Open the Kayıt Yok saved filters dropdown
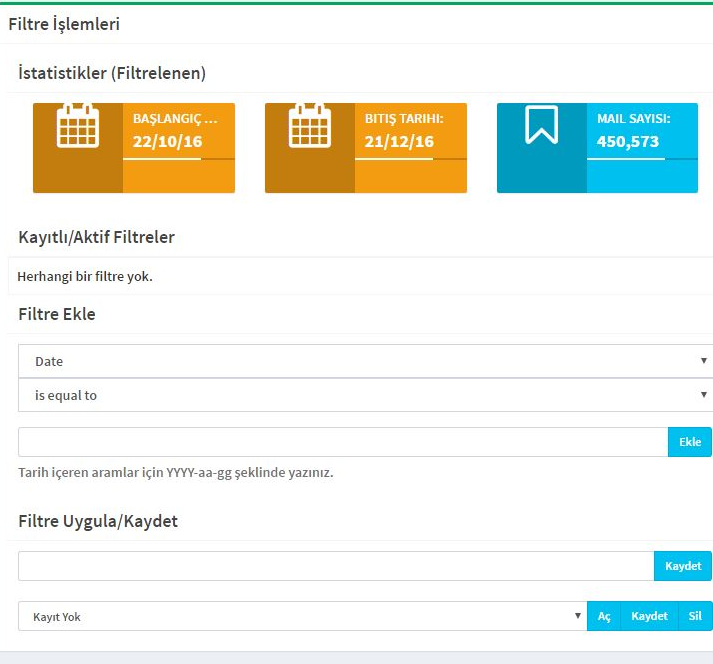The image size is (713, 664). tap(301, 616)
